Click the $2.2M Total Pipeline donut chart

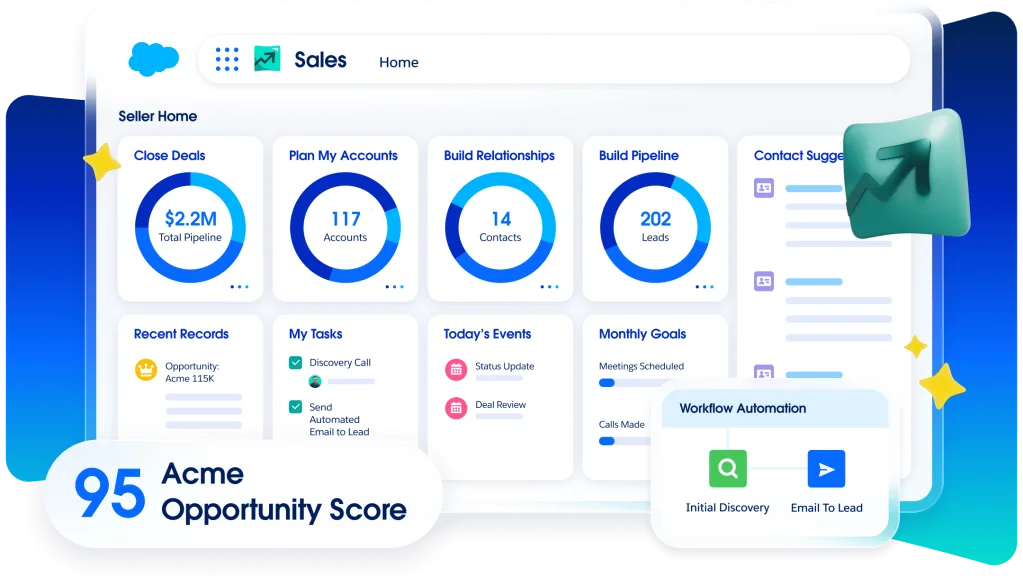tap(191, 227)
